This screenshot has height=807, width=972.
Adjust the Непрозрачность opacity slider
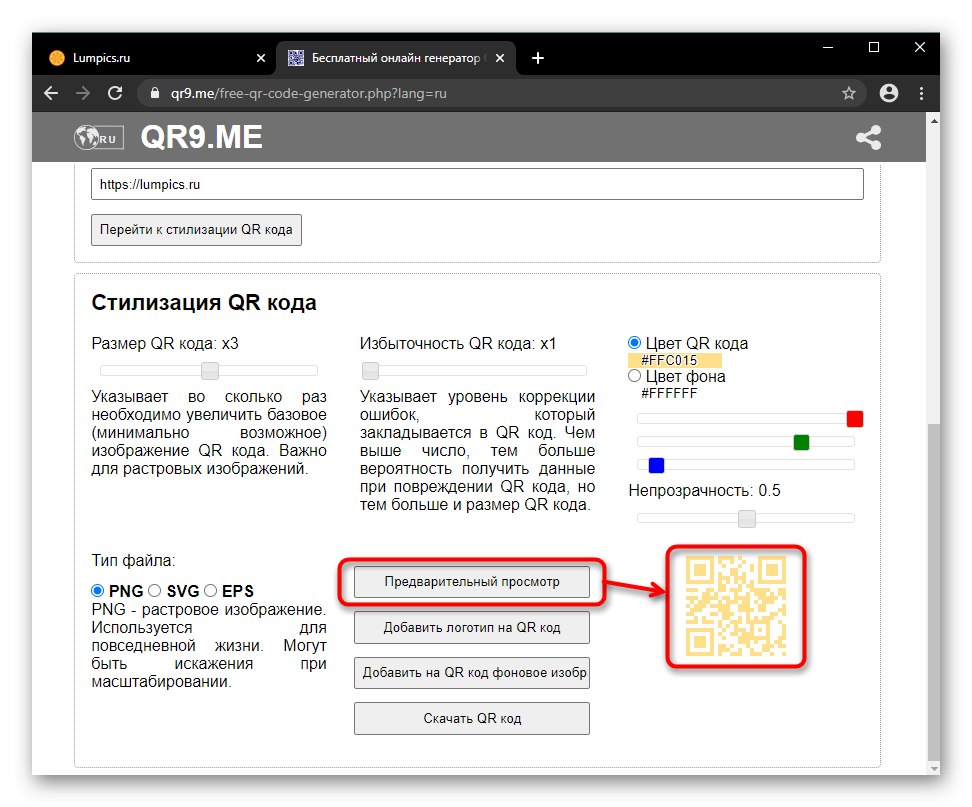pyautogui.click(x=747, y=518)
